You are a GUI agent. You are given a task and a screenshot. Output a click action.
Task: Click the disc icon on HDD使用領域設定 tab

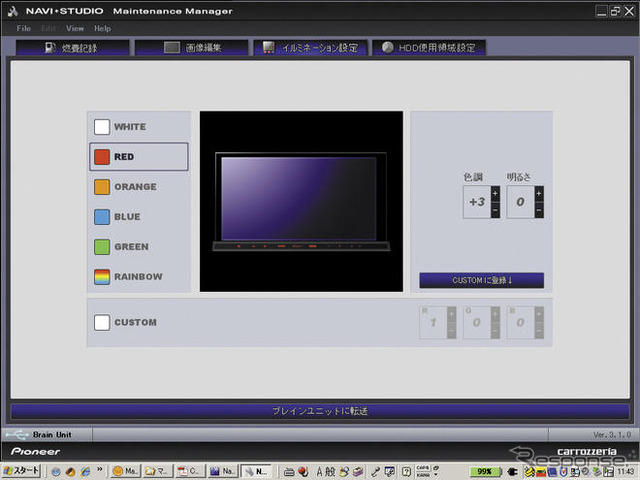coord(387,47)
